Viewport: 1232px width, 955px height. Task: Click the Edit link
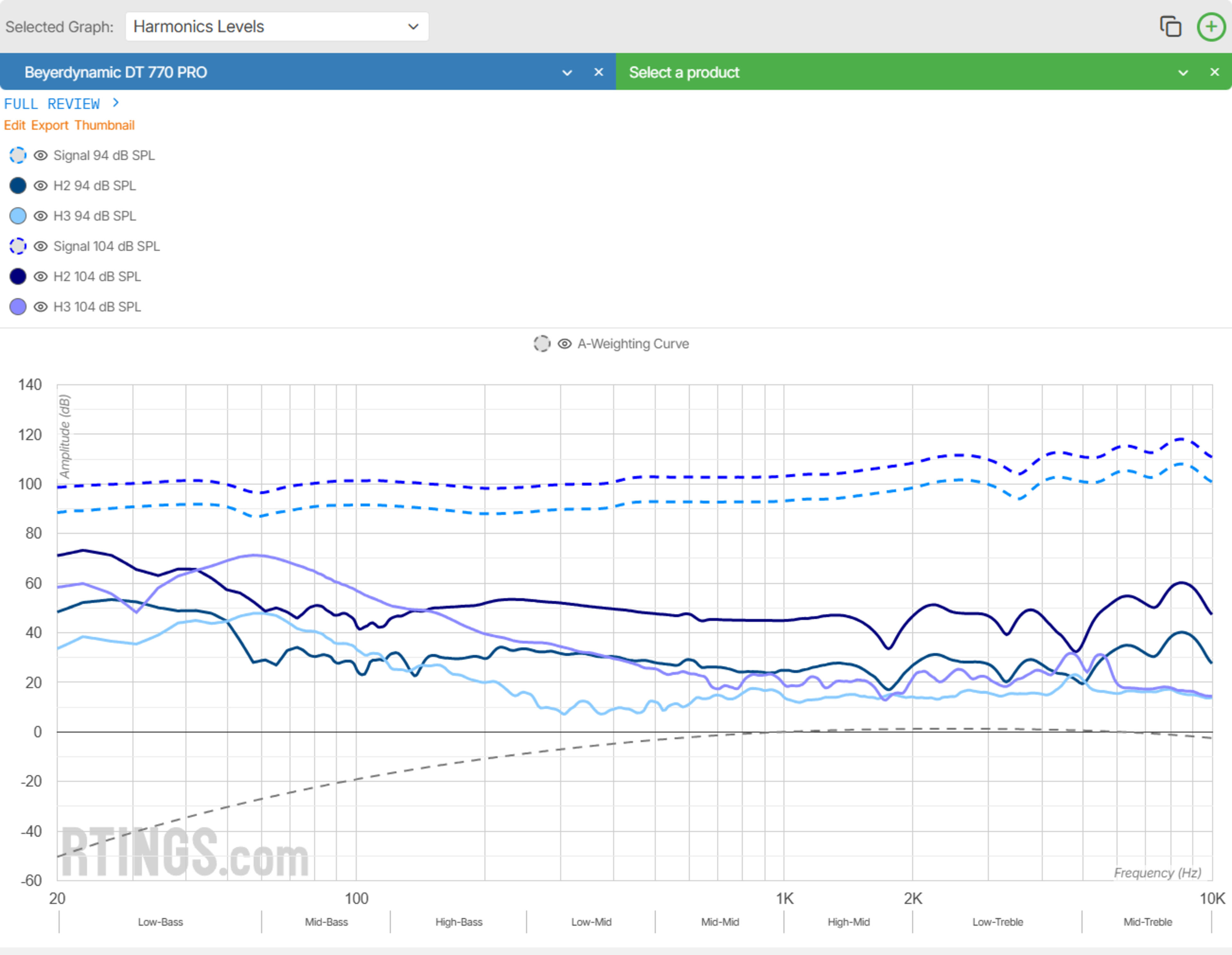[15, 125]
